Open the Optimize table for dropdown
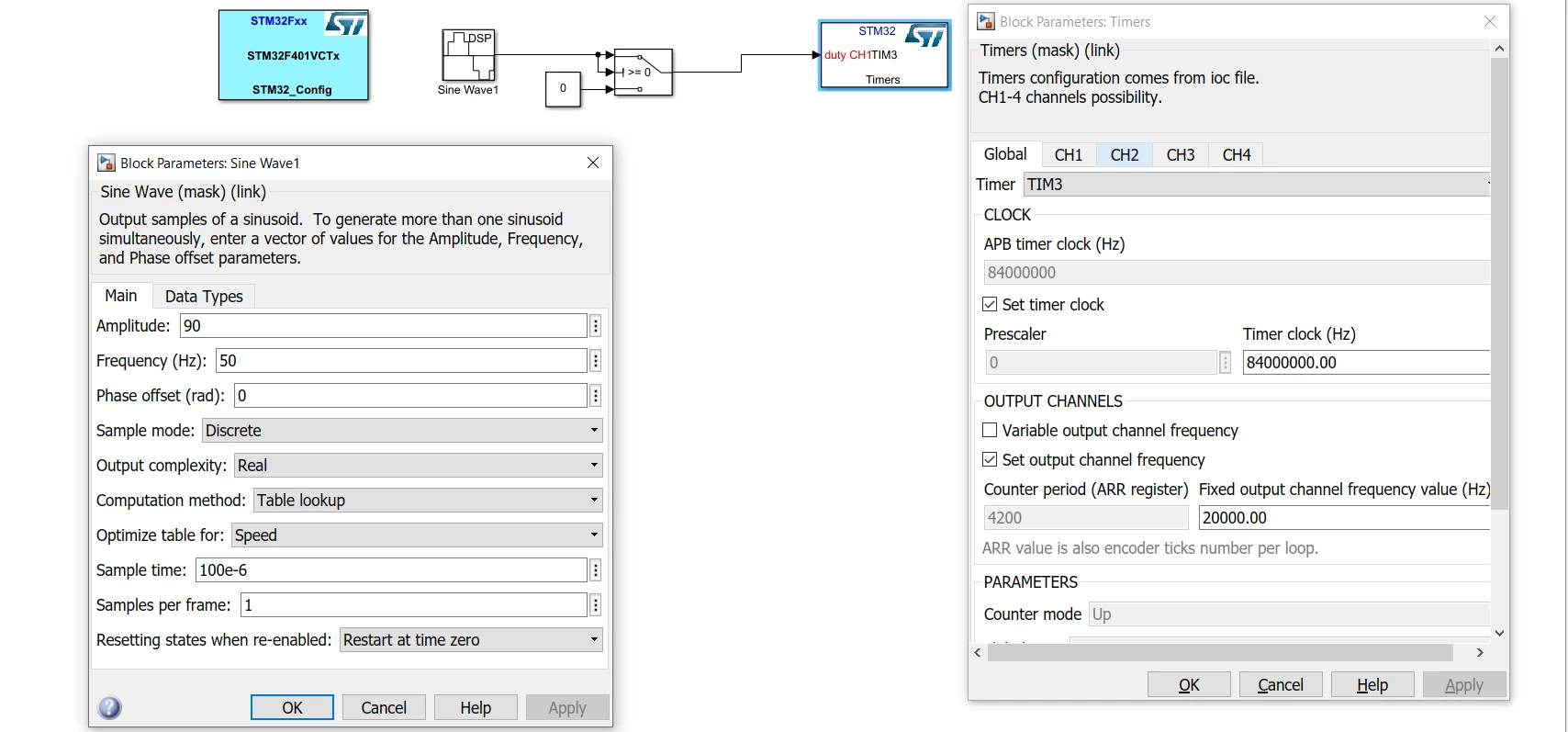This screenshot has width=1568, height=732. click(417, 535)
